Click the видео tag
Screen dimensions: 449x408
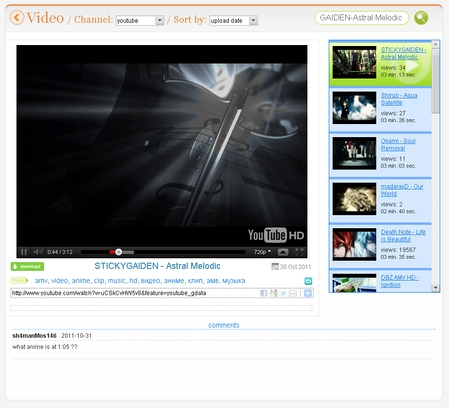(x=151, y=281)
